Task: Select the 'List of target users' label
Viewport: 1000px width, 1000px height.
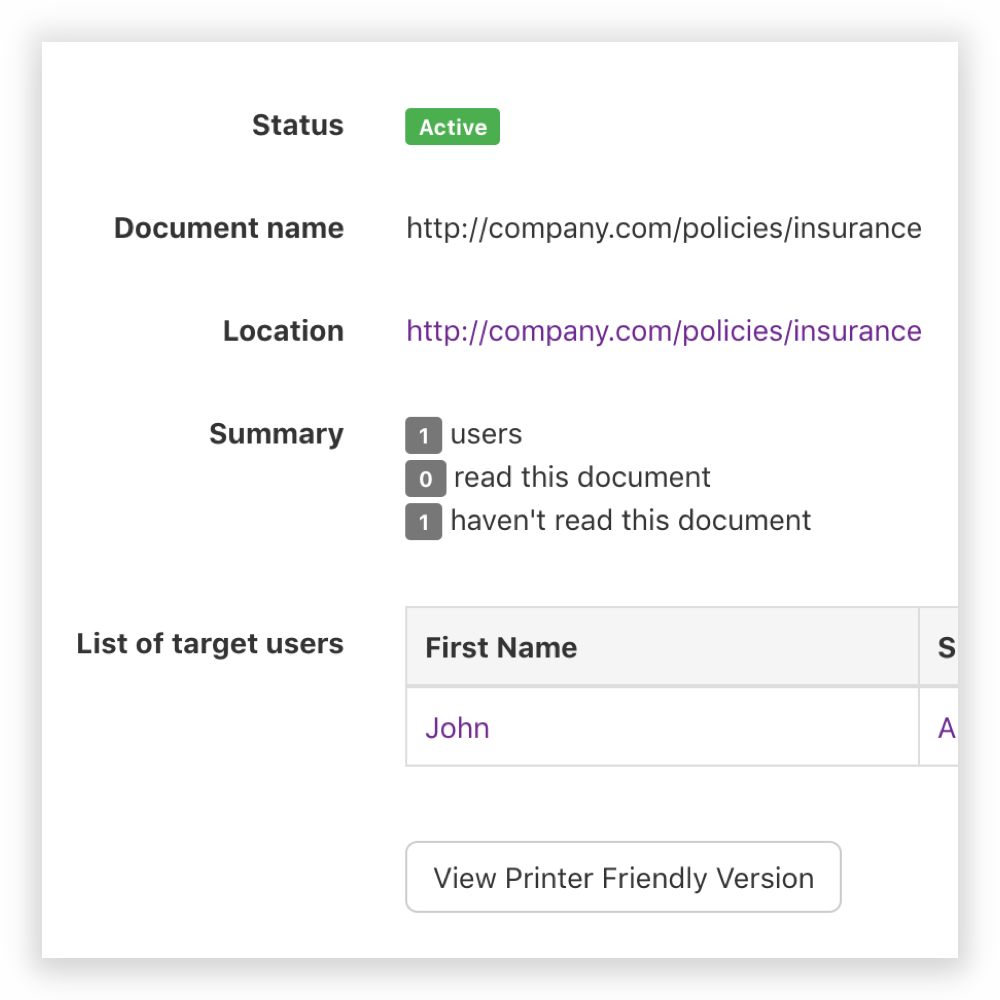Action: point(209,644)
